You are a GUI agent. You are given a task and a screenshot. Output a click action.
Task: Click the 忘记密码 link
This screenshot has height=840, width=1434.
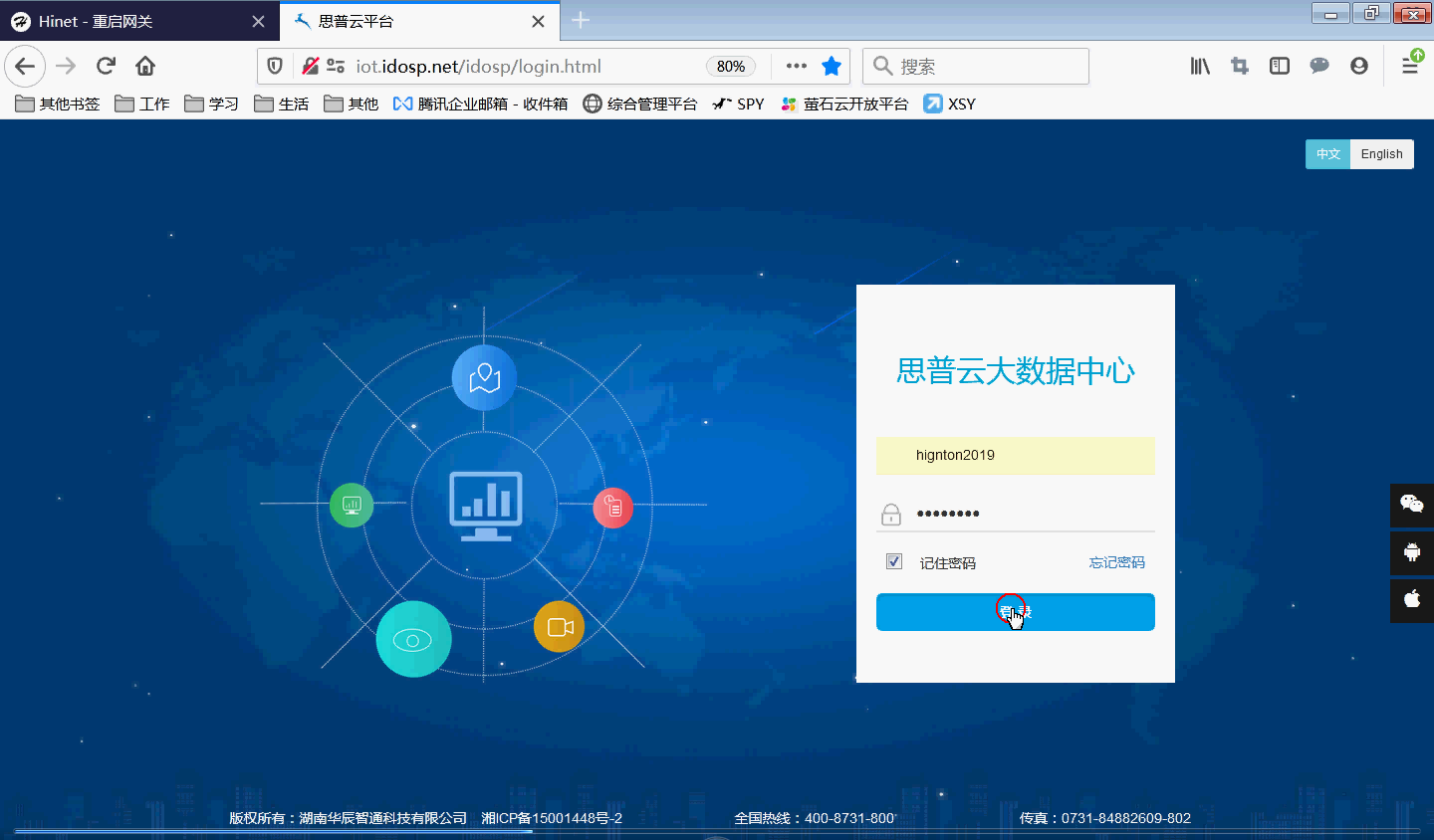pyautogui.click(x=1116, y=562)
